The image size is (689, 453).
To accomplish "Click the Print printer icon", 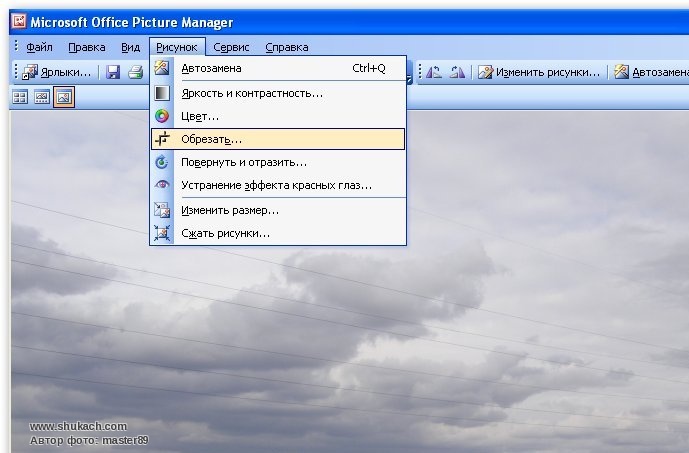I will [135, 72].
